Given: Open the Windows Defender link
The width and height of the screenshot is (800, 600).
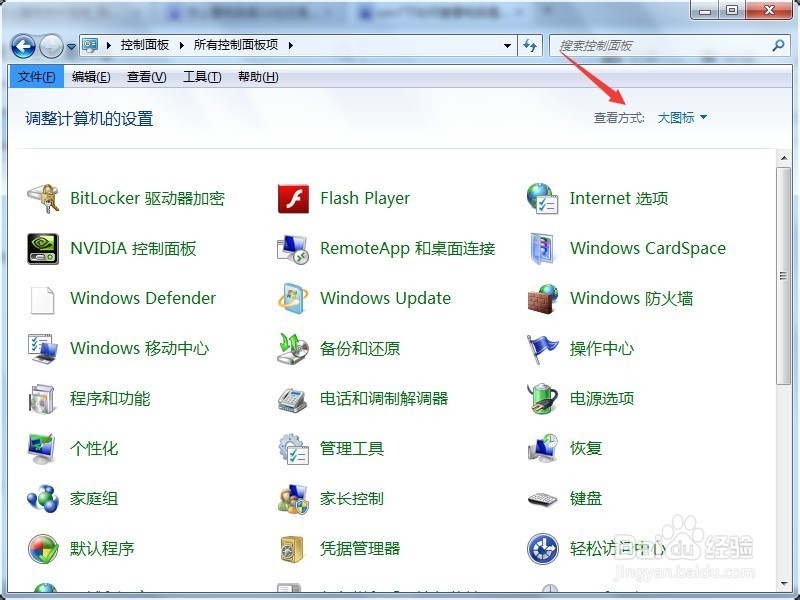Looking at the screenshot, I should coord(143,298).
